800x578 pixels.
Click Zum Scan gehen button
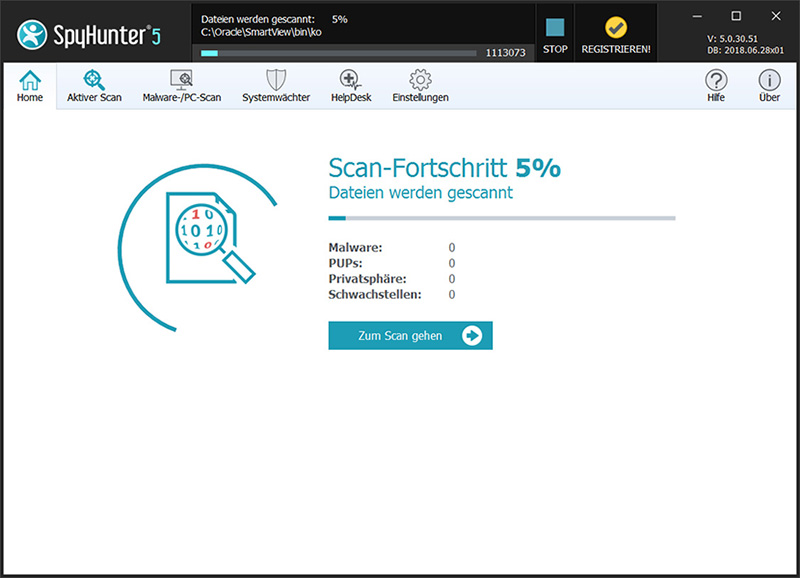point(410,335)
